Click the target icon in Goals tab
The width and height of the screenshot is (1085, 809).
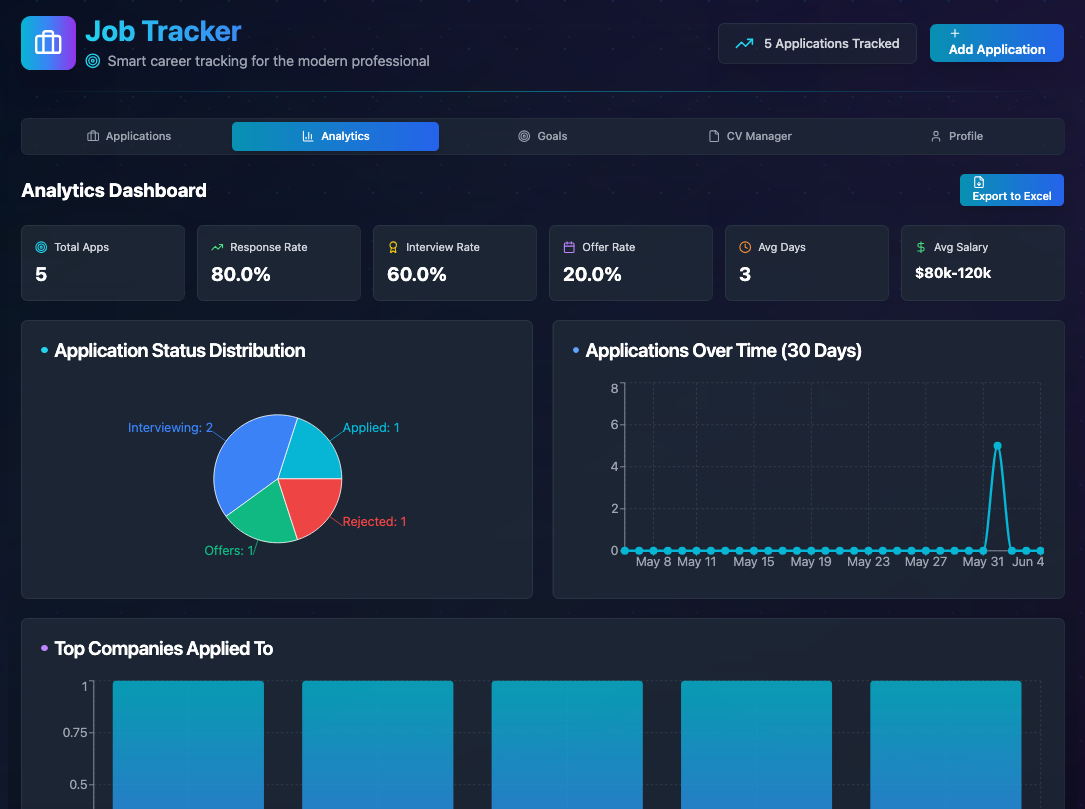(x=525, y=136)
